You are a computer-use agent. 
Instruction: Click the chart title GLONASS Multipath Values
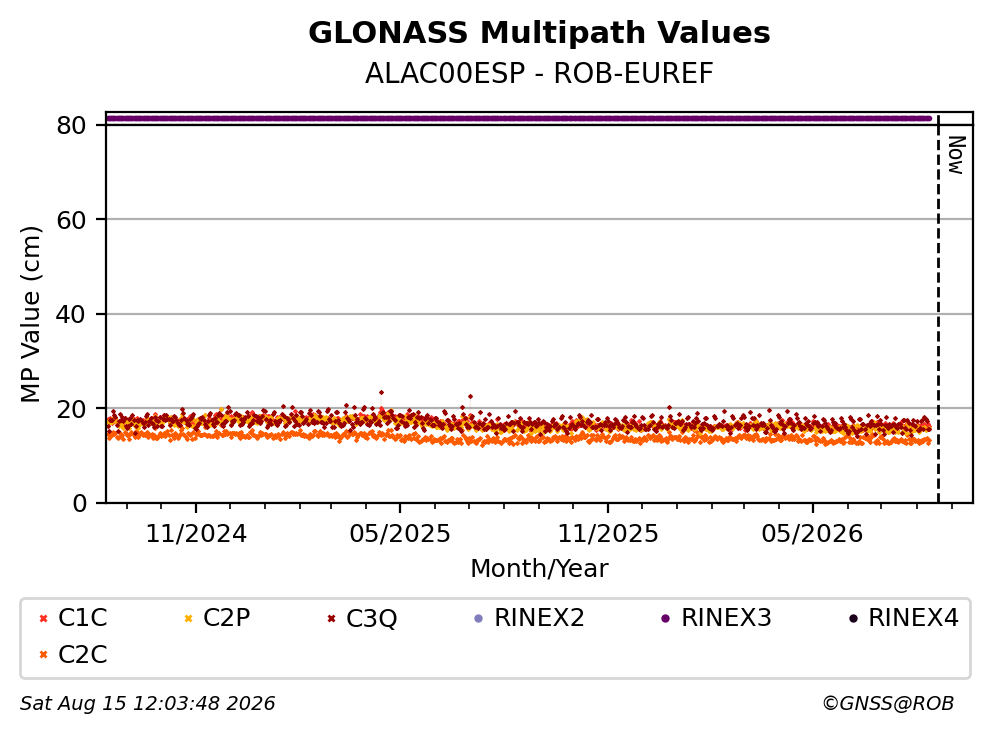[539, 33]
